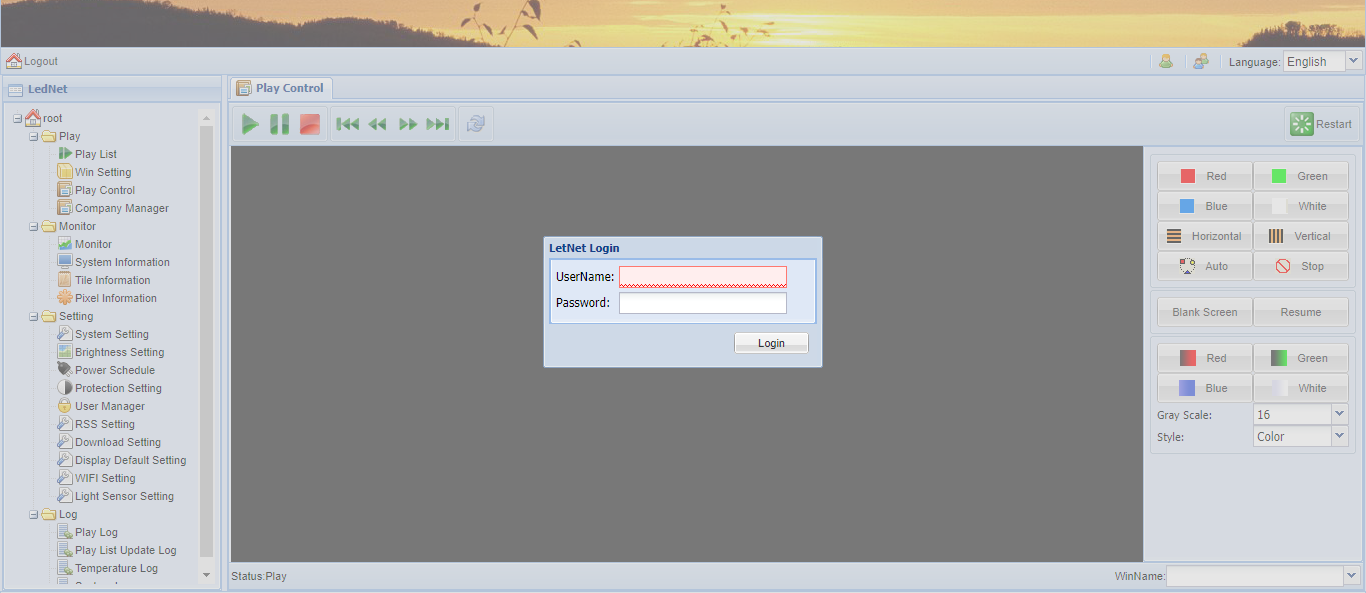Open the Gray Scale dropdown
This screenshot has width=1366, height=593.
[x=1339, y=414]
